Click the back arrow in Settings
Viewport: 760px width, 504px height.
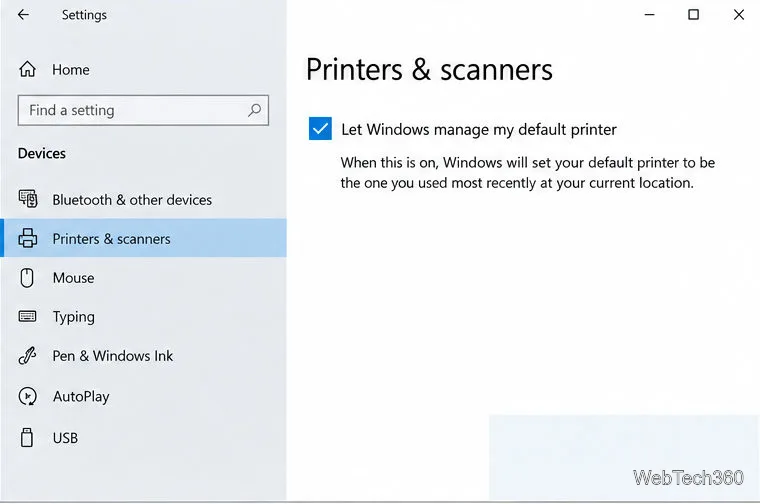tap(23, 15)
